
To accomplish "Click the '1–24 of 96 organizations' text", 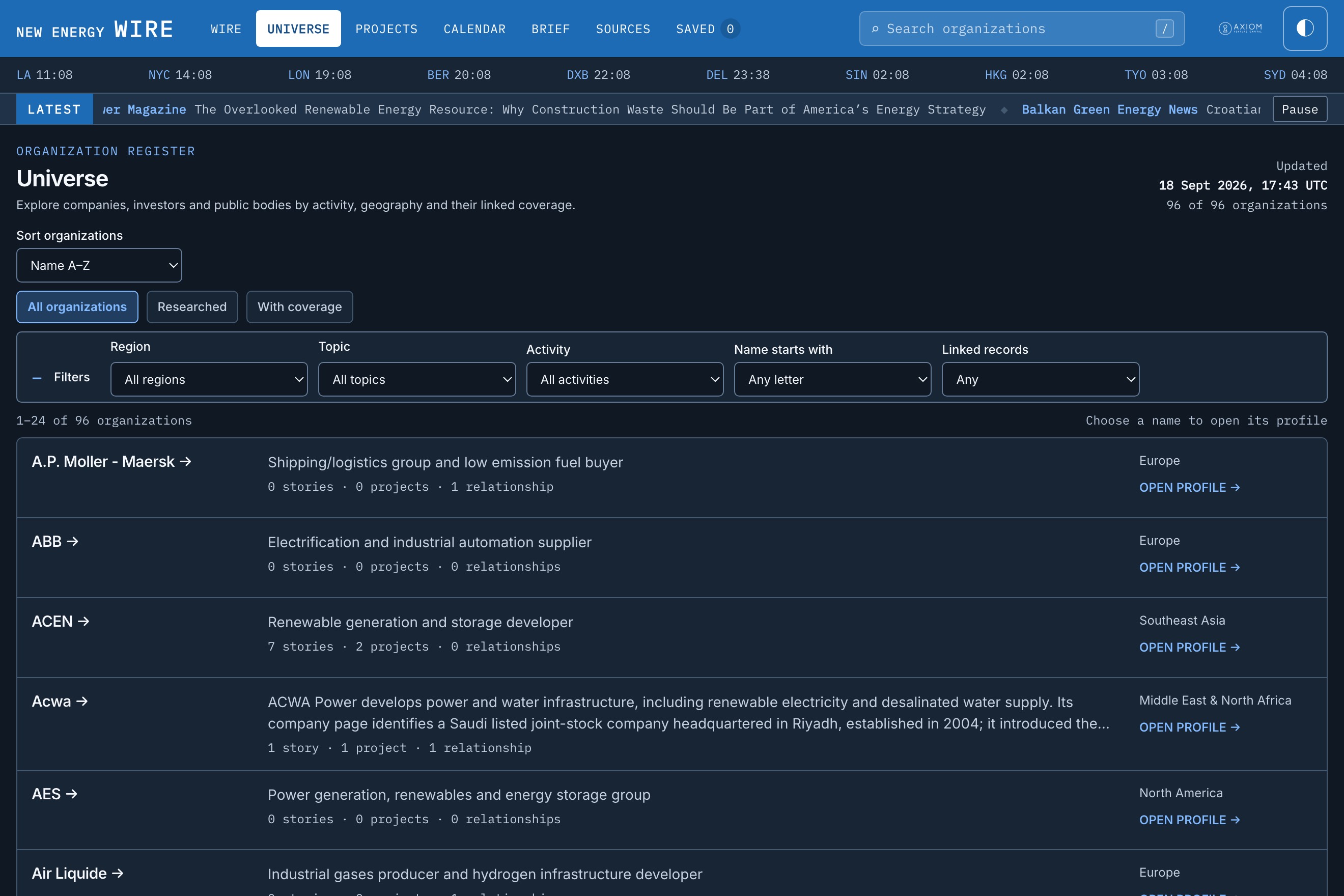I will click(x=104, y=421).
